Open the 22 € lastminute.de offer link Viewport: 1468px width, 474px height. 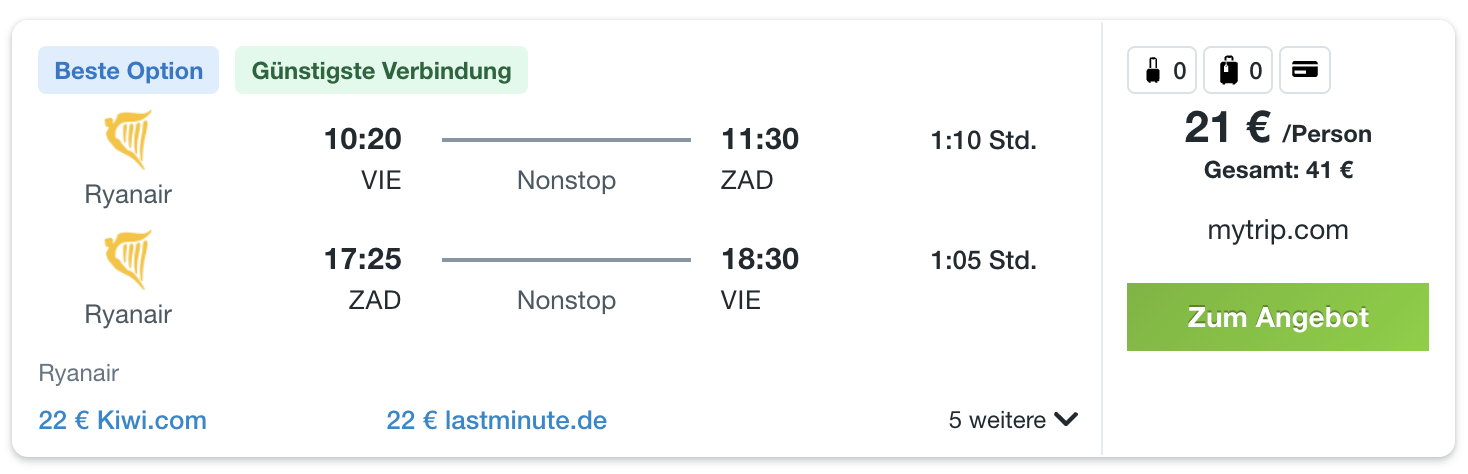click(x=496, y=420)
